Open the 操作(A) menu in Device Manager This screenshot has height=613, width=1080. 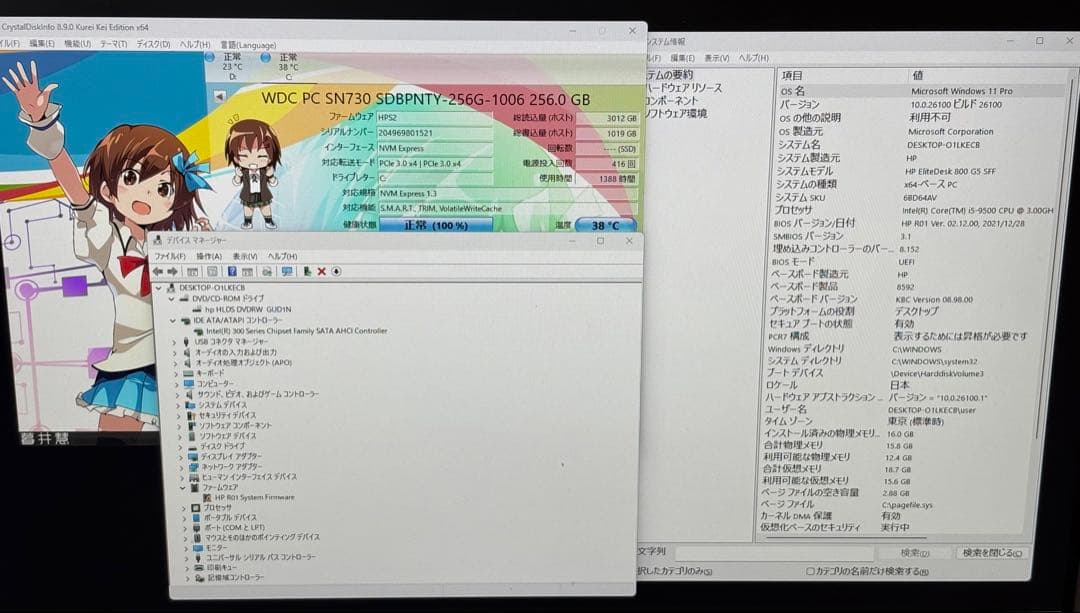tap(208, 257)
